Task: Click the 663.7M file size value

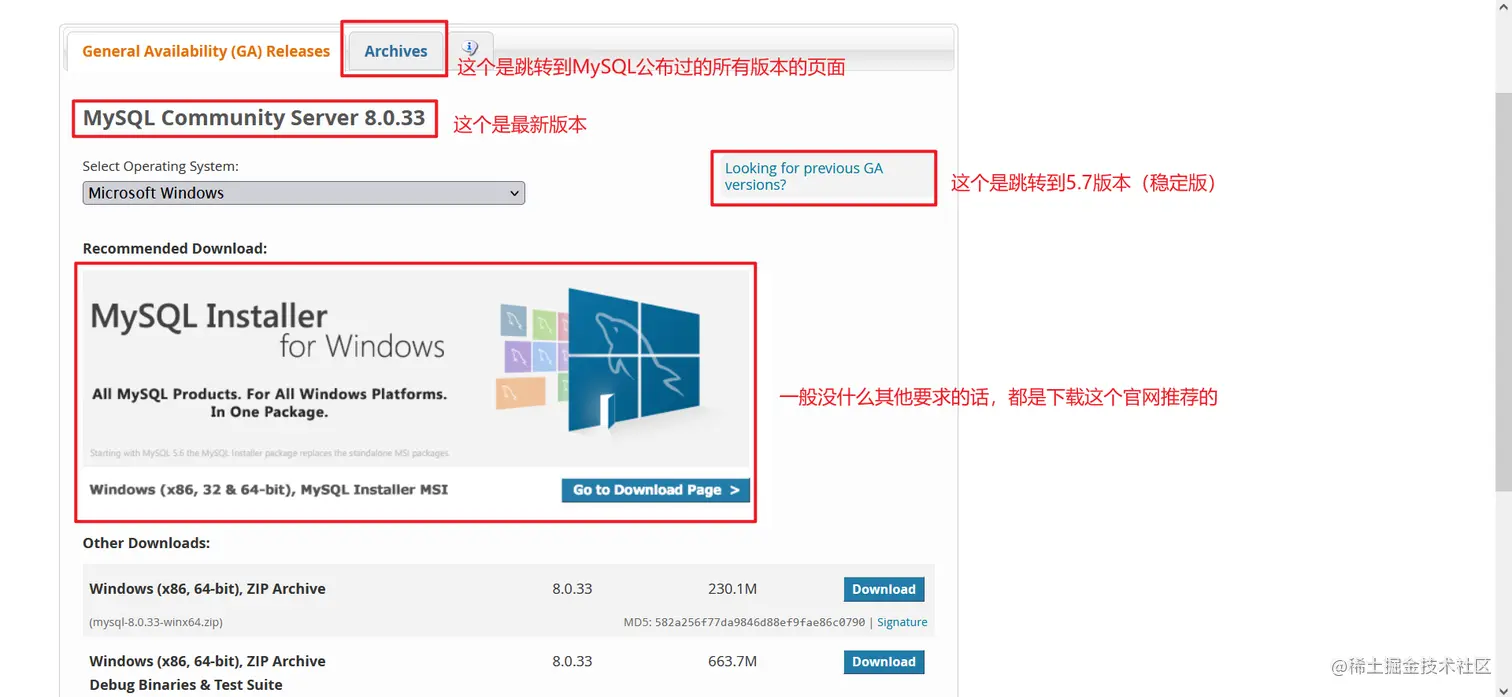Action: click(x=732, y=661)
